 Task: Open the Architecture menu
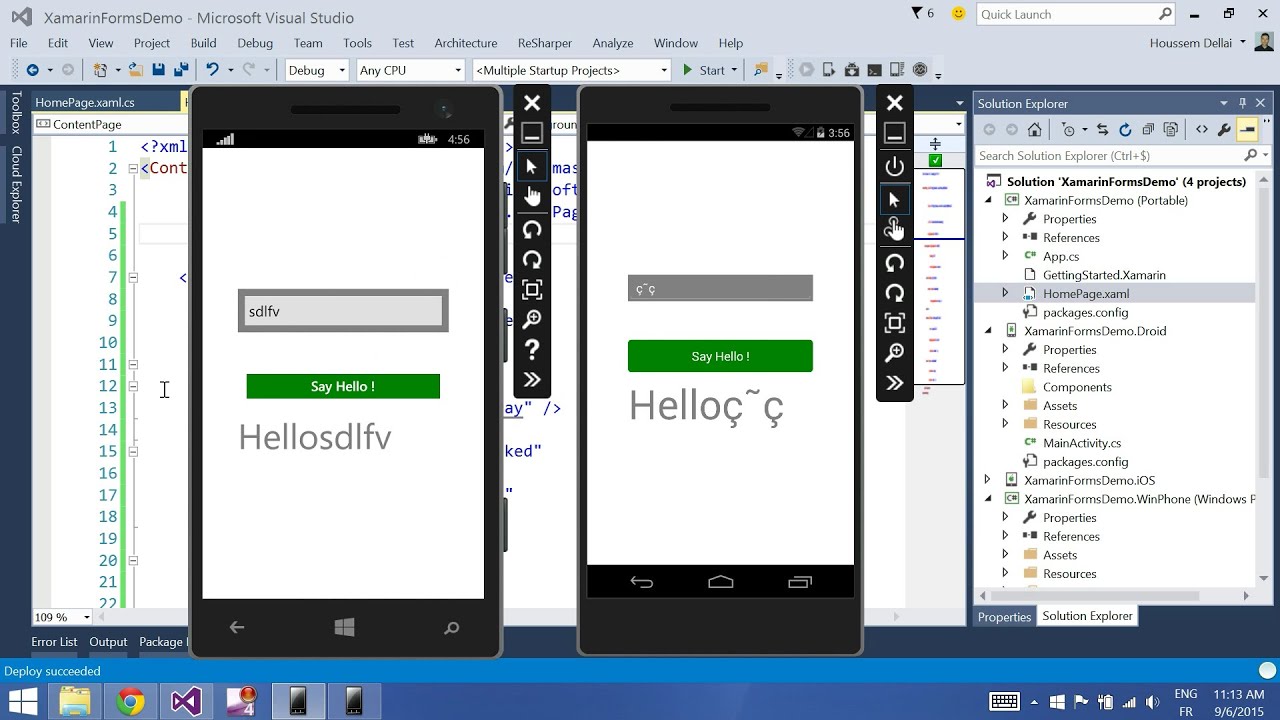point(466,43)
